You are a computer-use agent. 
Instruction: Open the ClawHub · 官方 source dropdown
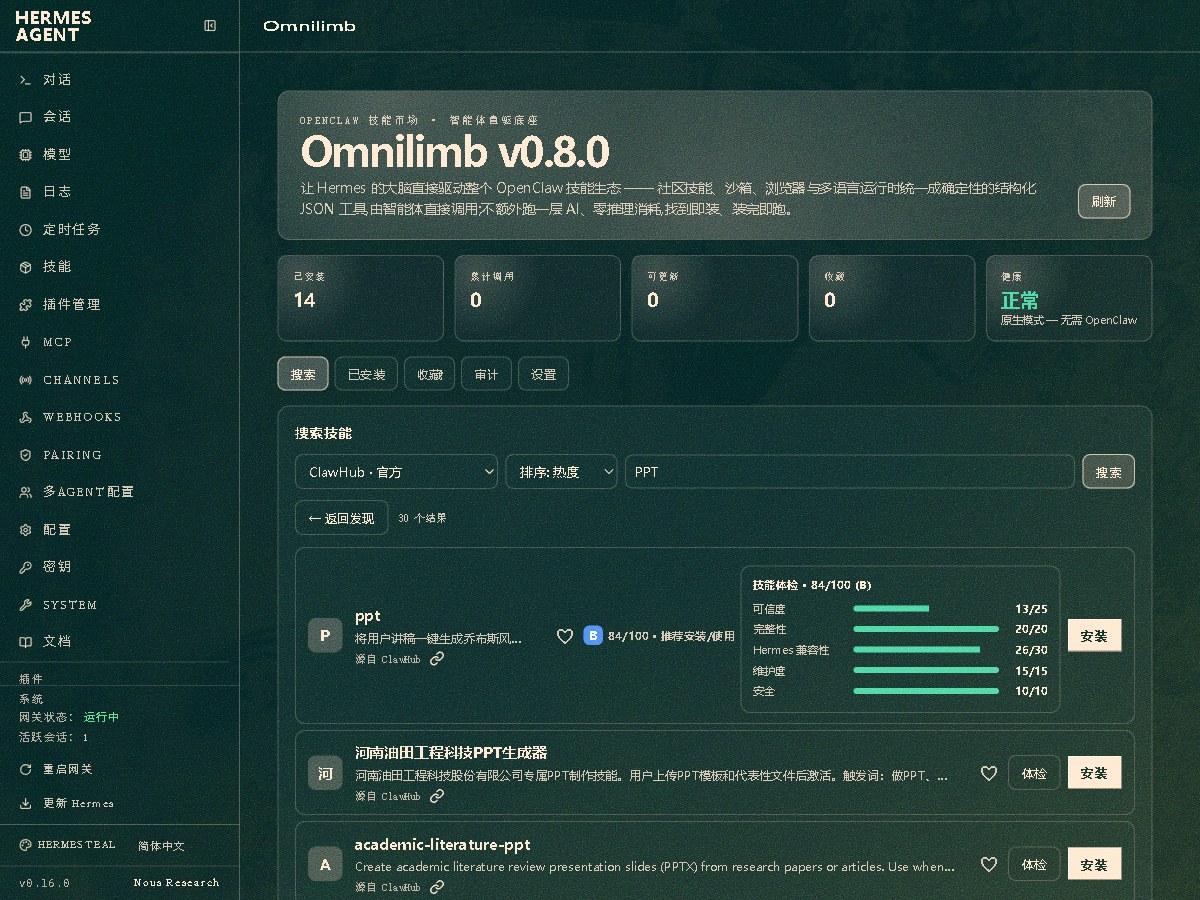[396, 472]
